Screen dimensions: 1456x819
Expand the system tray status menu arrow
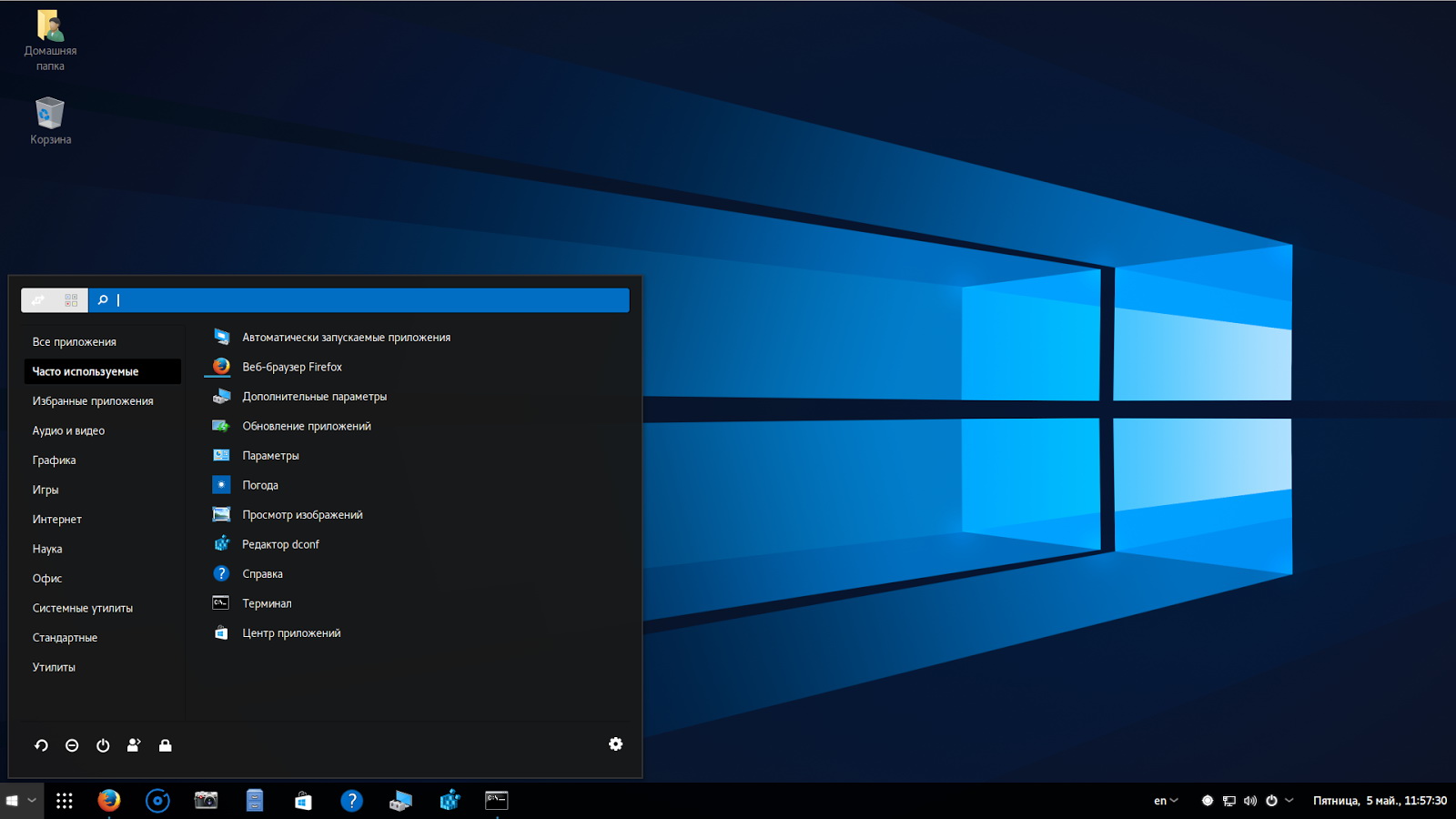pos(1289,801)
